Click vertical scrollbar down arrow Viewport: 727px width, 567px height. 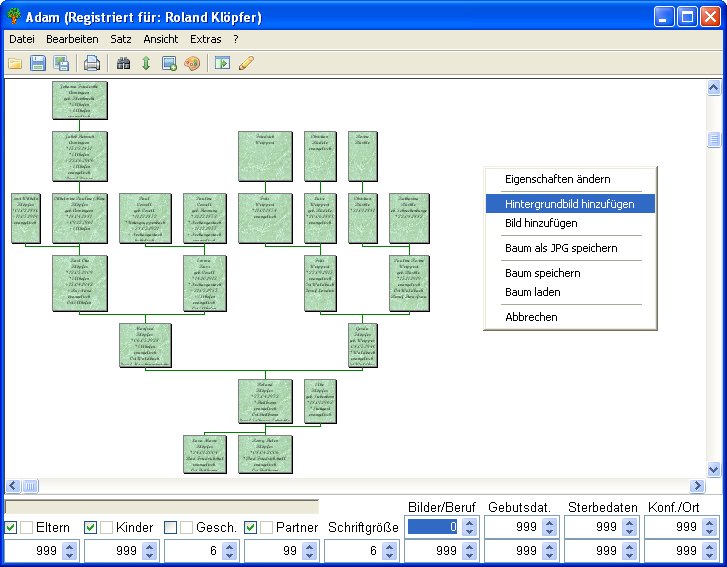714,469
